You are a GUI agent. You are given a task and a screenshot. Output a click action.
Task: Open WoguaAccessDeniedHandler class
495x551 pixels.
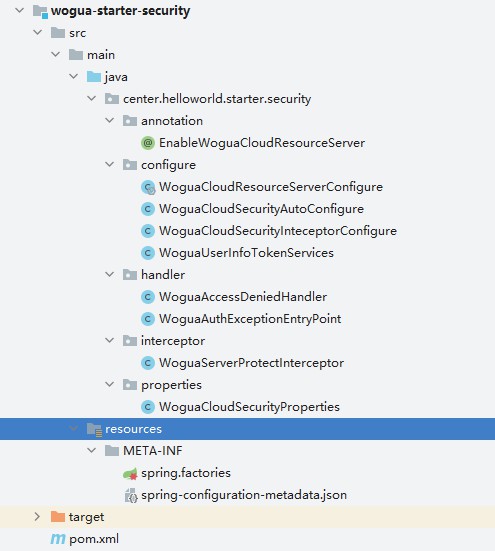(243, 297)
